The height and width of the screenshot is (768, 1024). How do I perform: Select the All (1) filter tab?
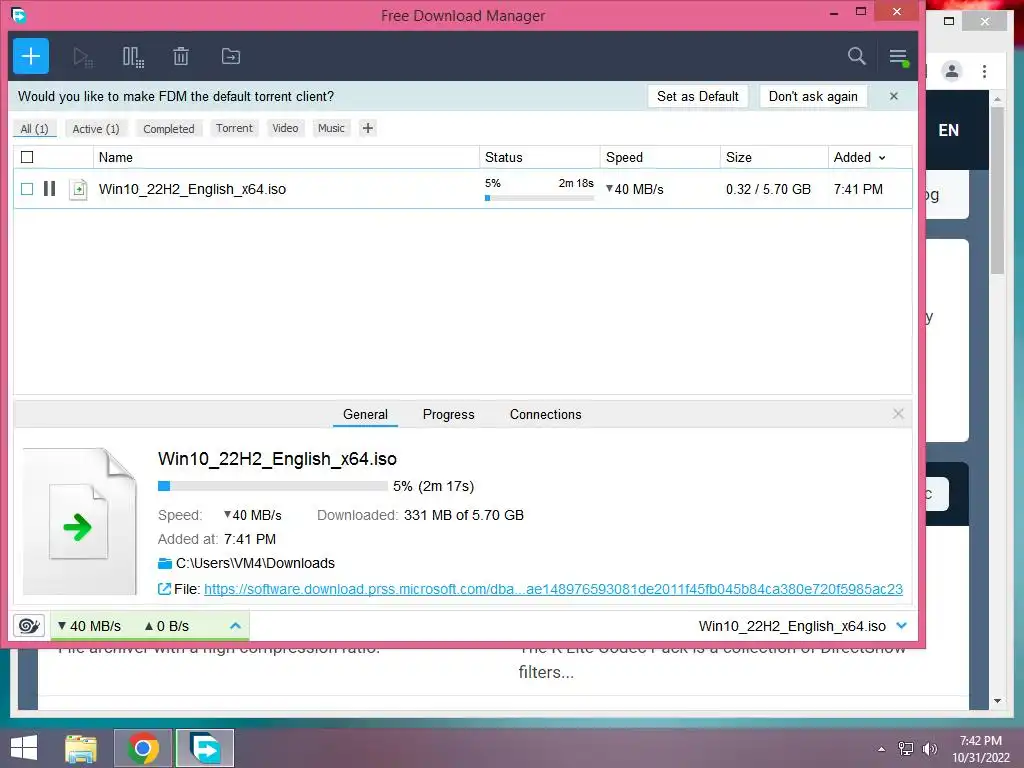click(35, 129)
